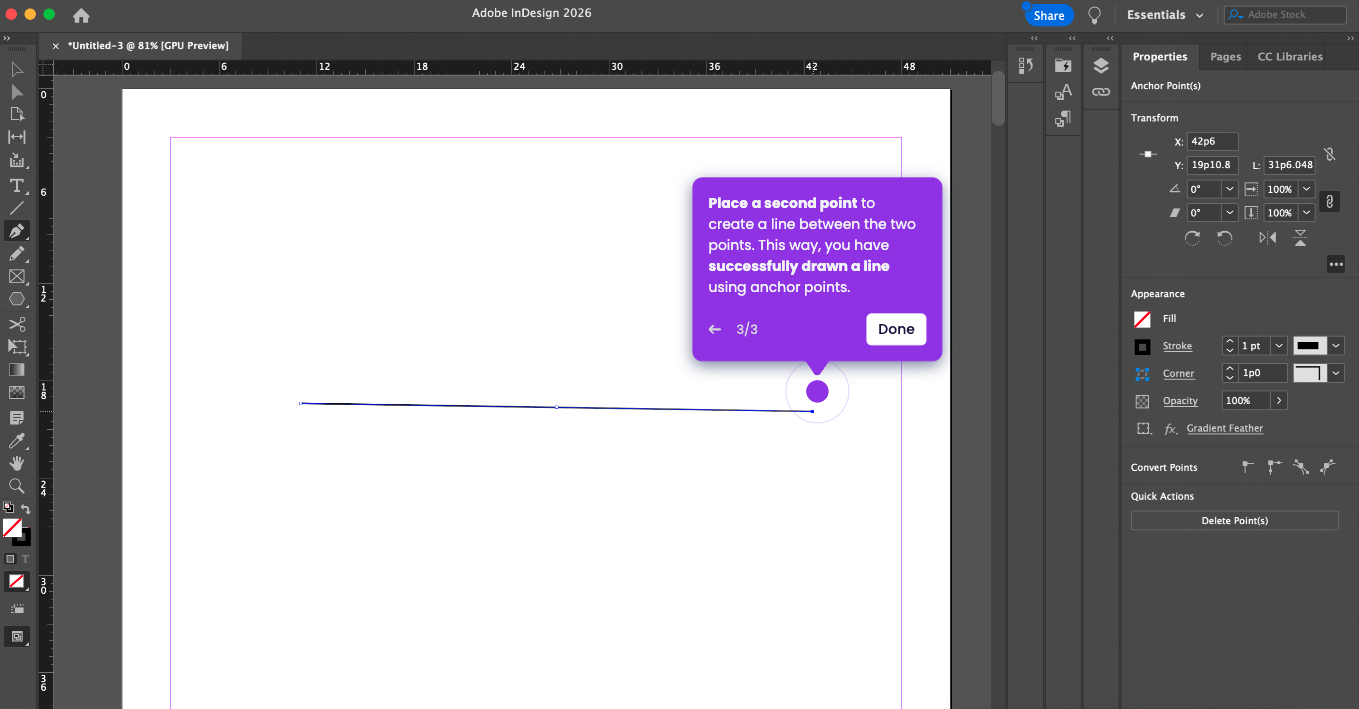Select the Rectangle Frame tool
The height and width of the screenshot is (709, 1359).
(17, 277)
